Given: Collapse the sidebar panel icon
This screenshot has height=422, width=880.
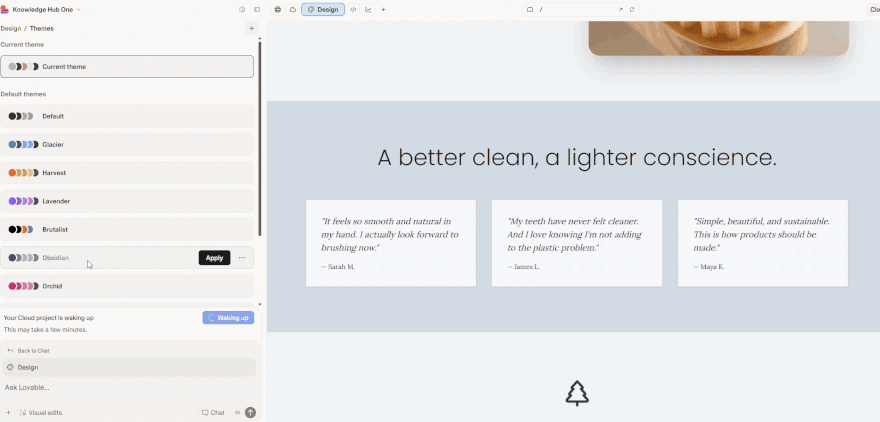Looking at the screenshot, I should tap(256, 9).
